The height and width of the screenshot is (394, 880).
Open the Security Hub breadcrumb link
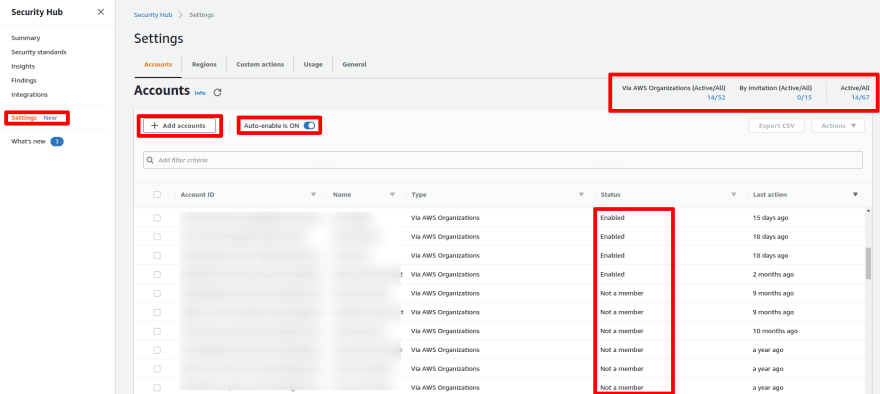(x=153, y=15)
